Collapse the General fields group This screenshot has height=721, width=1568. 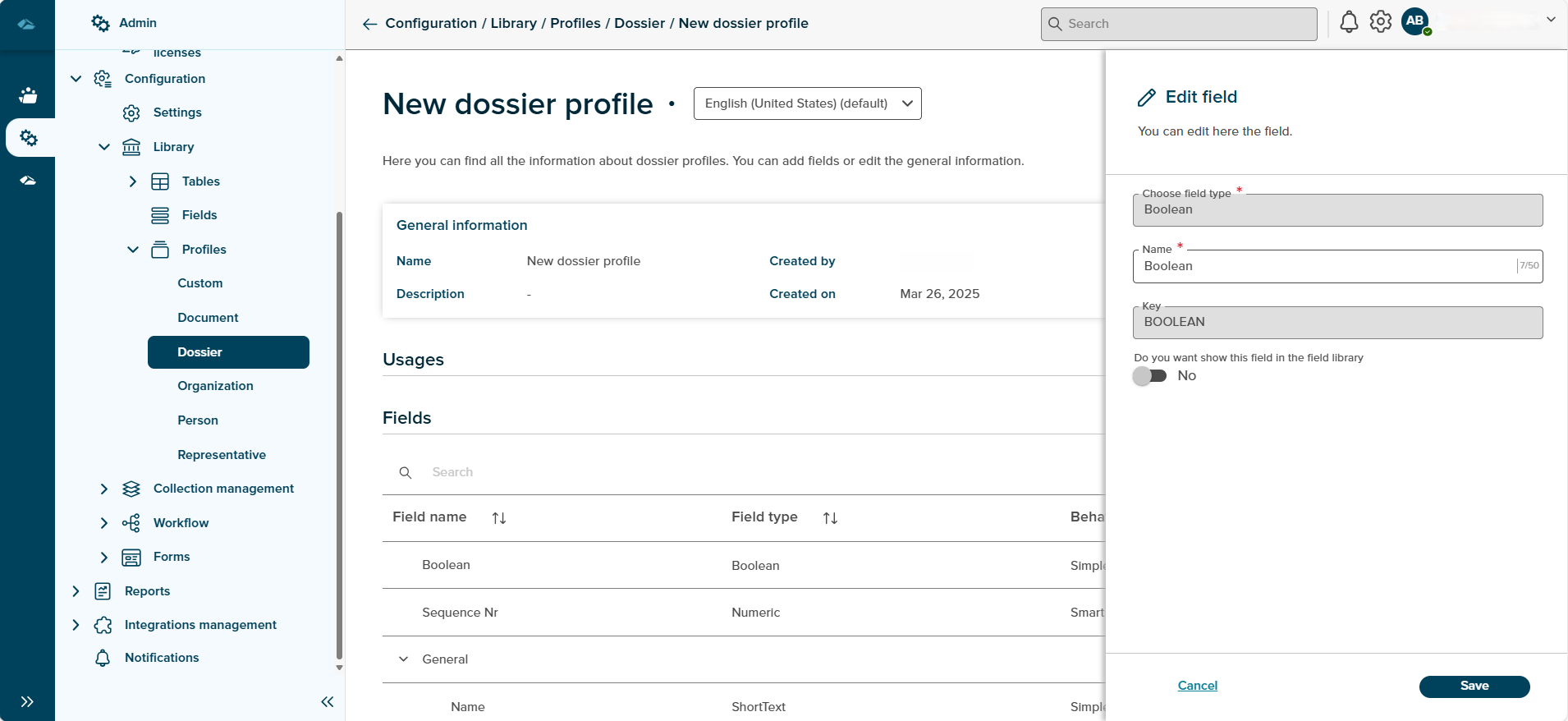404,659
